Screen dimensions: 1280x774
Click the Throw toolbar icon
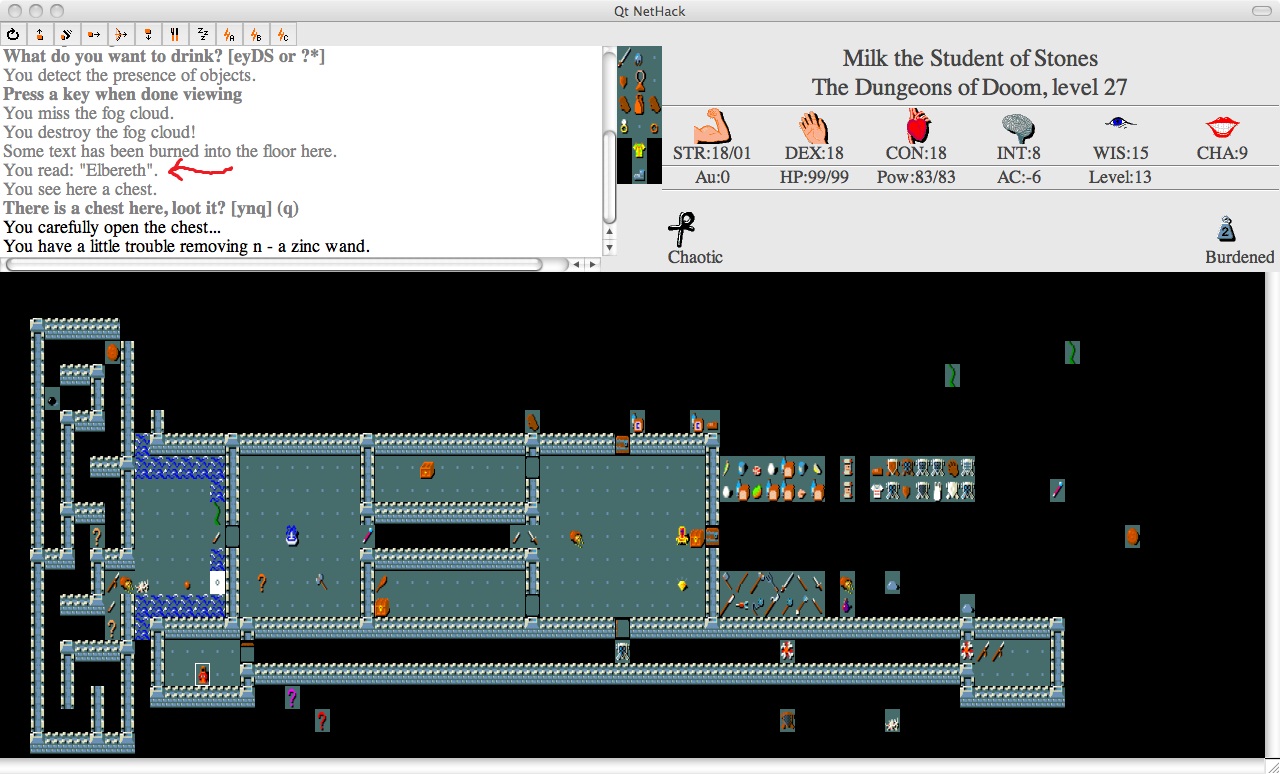94,34
